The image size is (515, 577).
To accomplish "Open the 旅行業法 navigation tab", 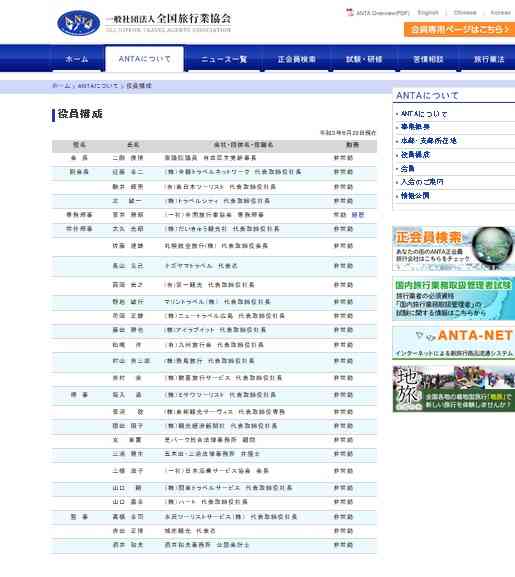I will [489, 59].
